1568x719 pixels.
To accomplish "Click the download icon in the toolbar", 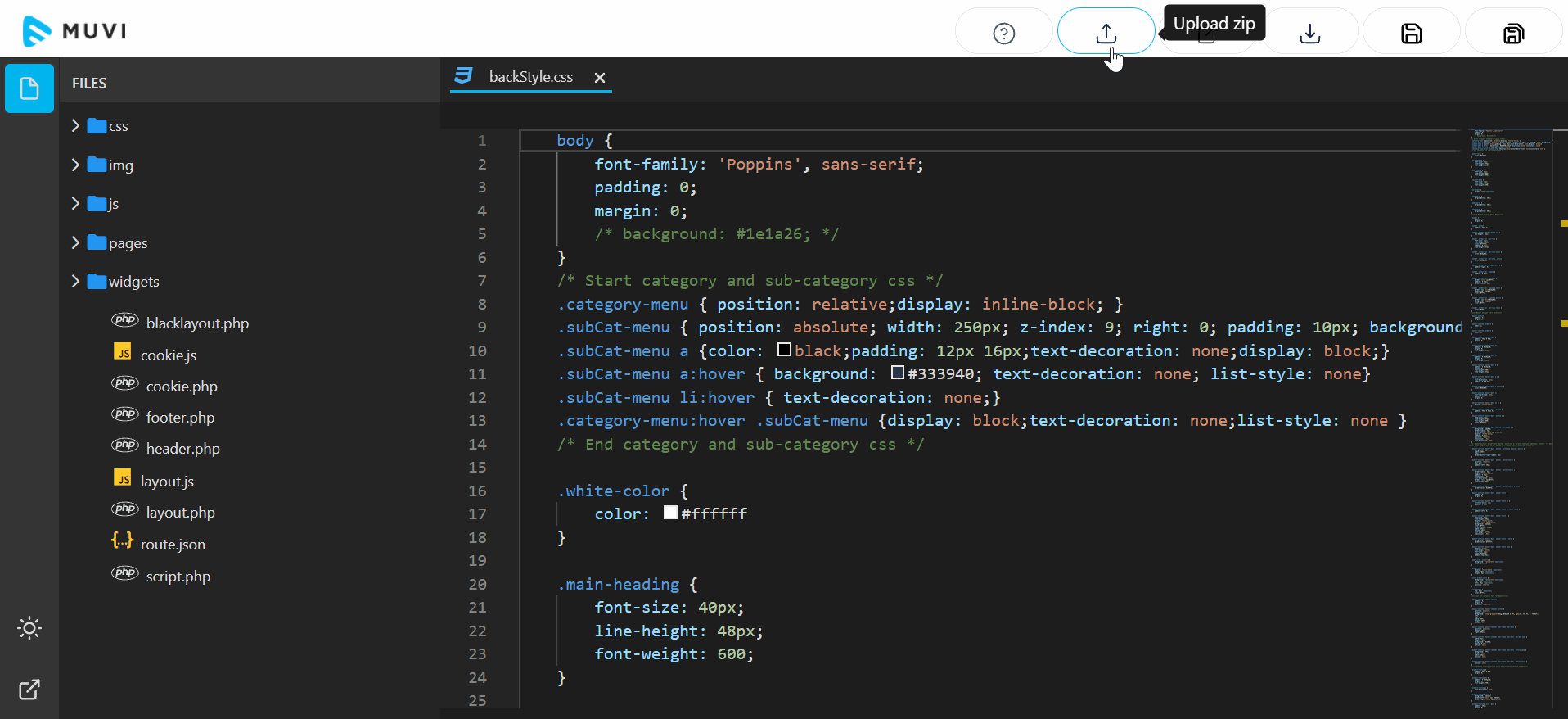I will coord(1309,33).
